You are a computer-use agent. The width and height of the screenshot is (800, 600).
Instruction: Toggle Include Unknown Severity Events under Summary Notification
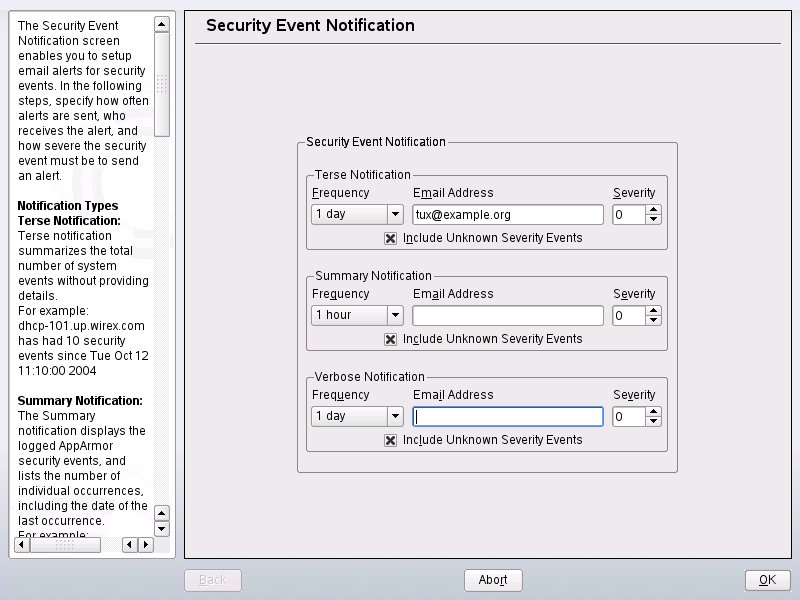tap(390, 339)
